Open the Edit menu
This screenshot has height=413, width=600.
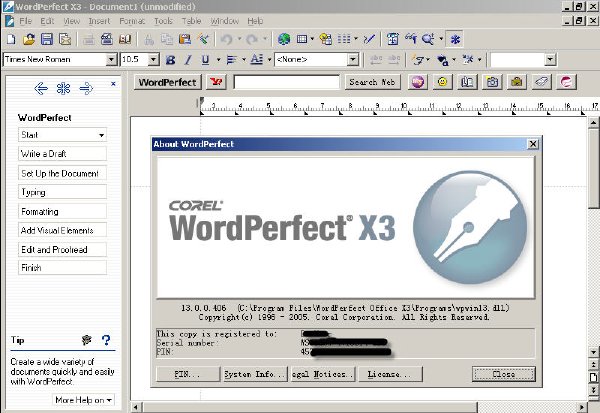click(x=47, y=21)
